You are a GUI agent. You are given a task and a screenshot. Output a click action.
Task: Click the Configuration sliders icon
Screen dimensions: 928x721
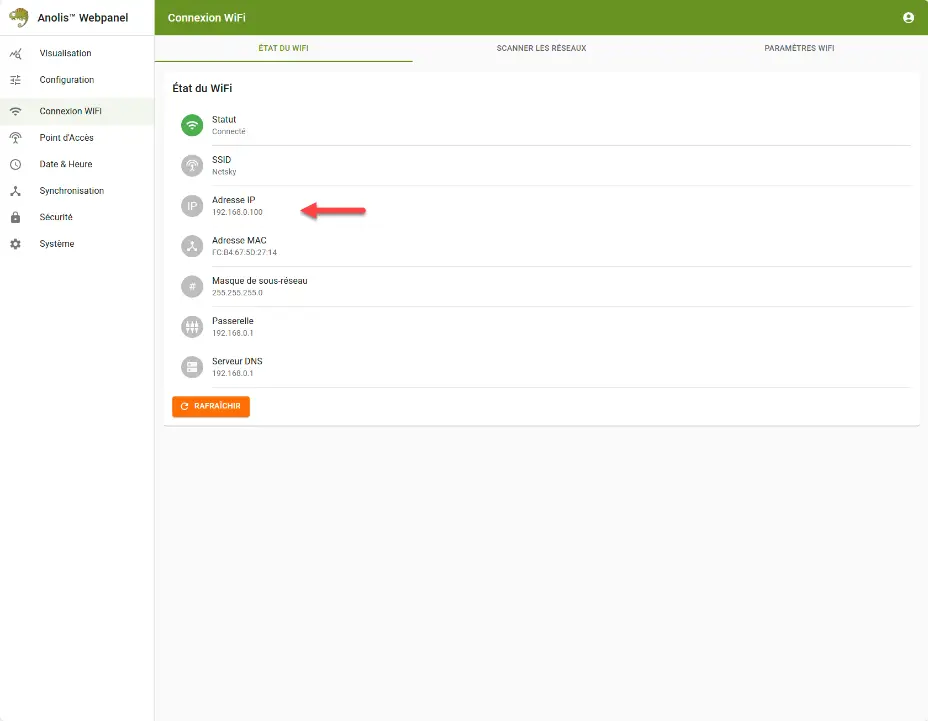(16, 80)
